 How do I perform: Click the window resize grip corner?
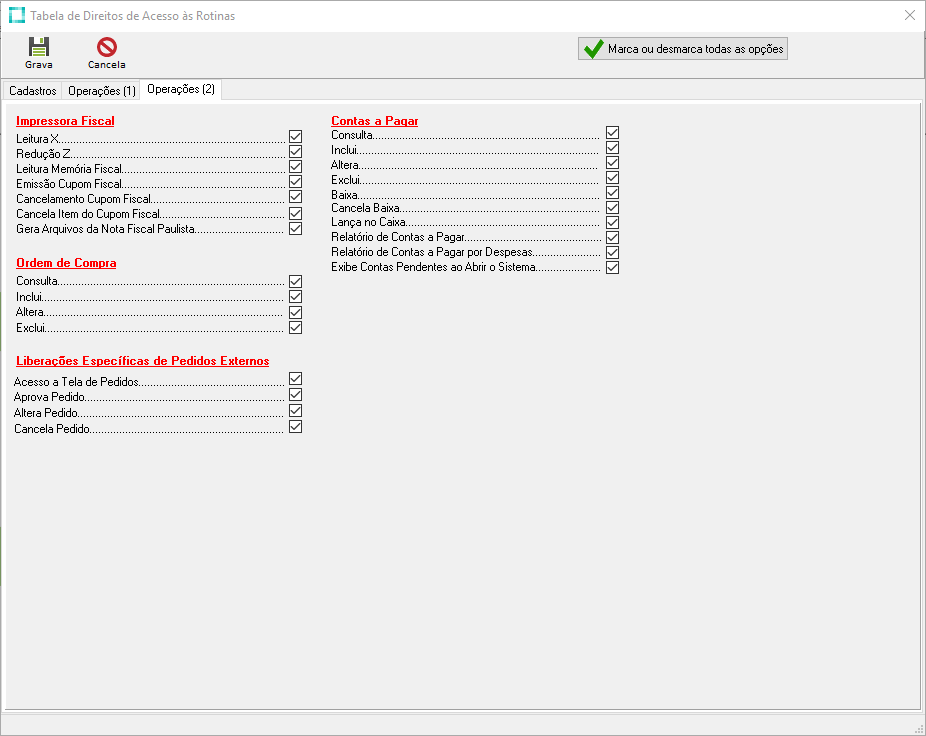coord(918,728)
